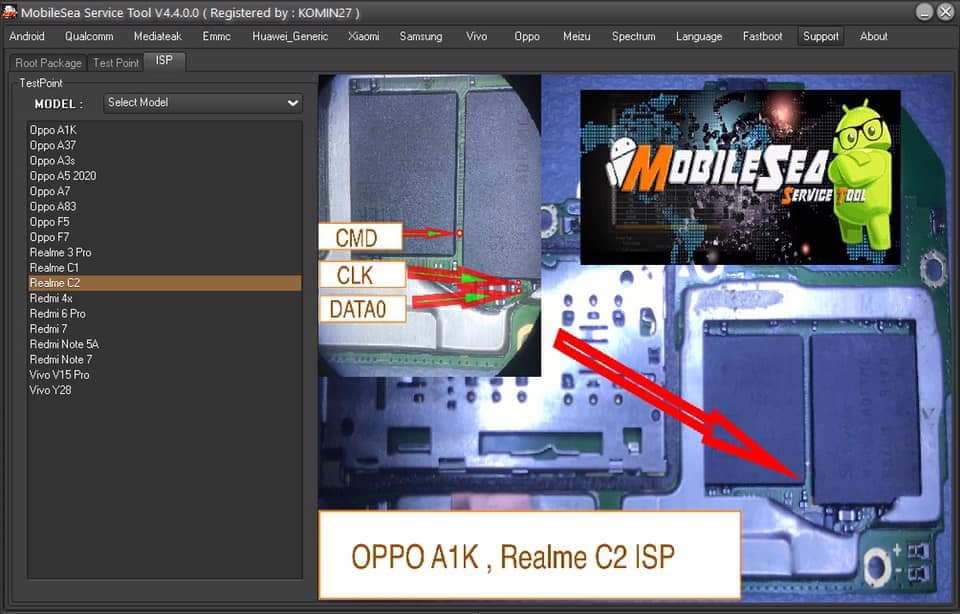The height and width of the screenshot is (614, 960).
Task: Select Oppo A1K in the list
Action: point(164,130)
